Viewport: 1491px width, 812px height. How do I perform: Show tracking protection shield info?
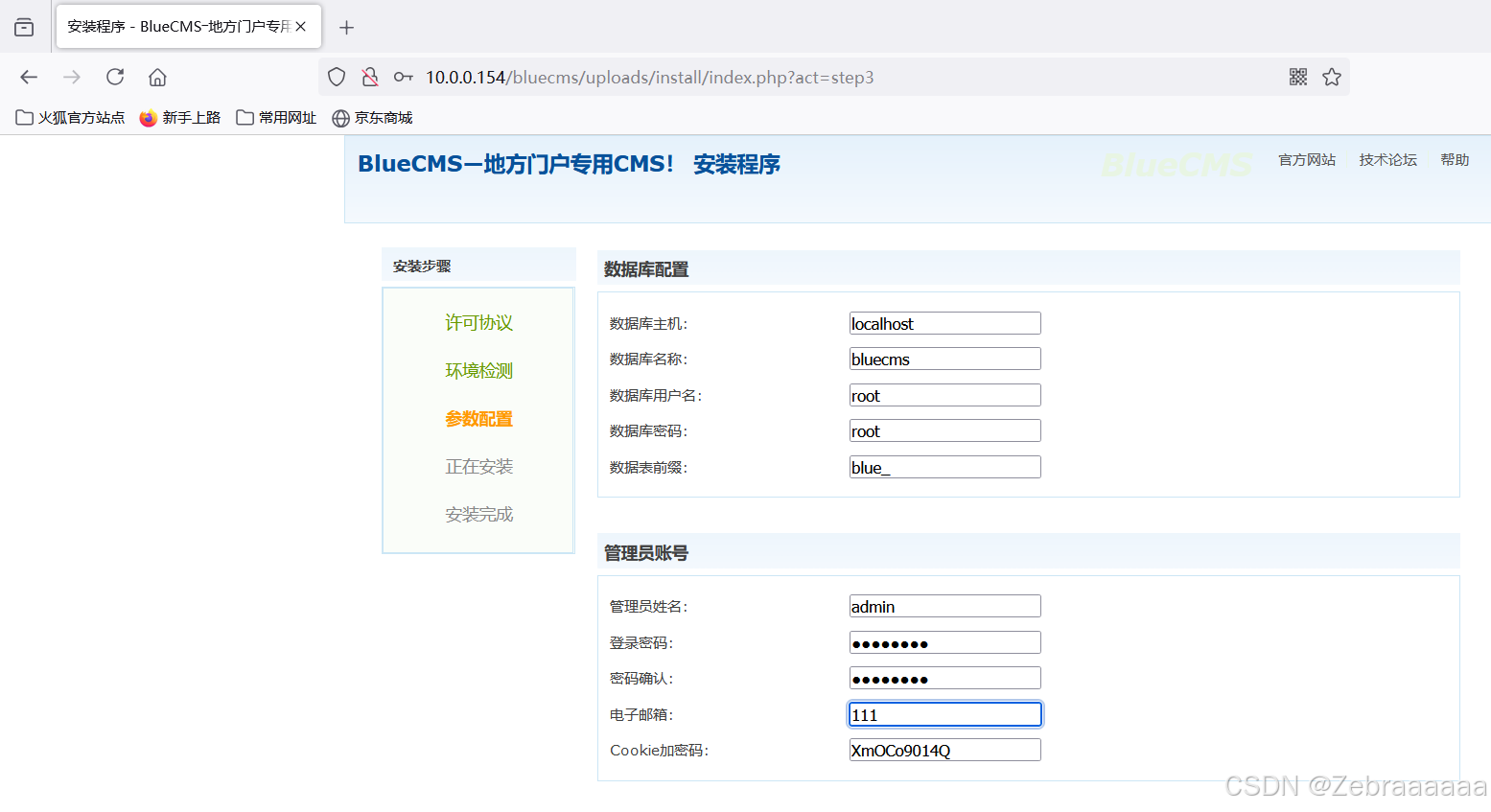point(337,78)
